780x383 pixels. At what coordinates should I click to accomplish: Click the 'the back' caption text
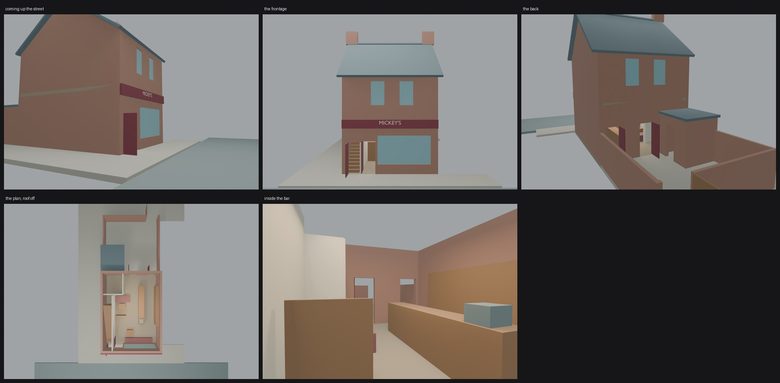pos(530,9)
